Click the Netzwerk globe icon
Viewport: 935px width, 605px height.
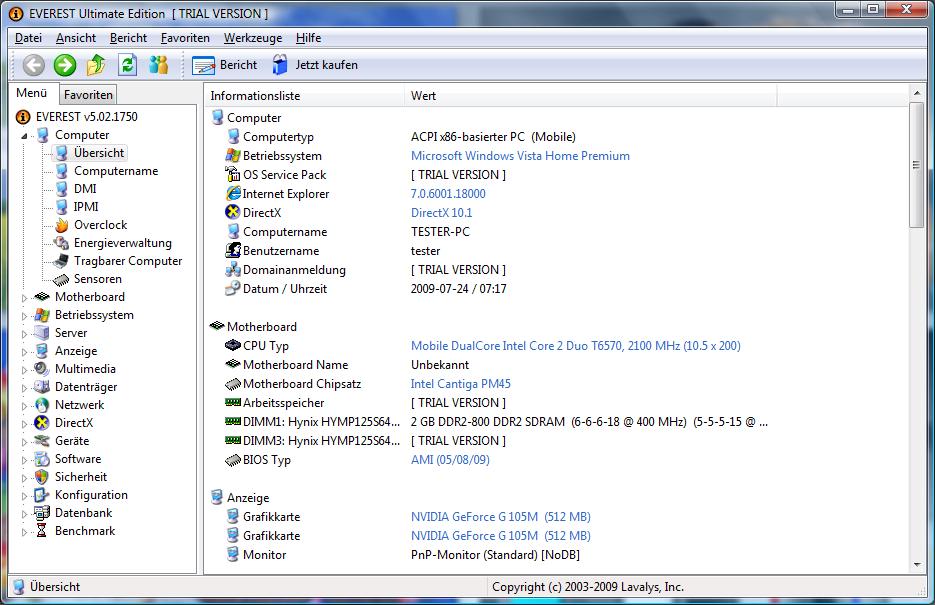42,405
